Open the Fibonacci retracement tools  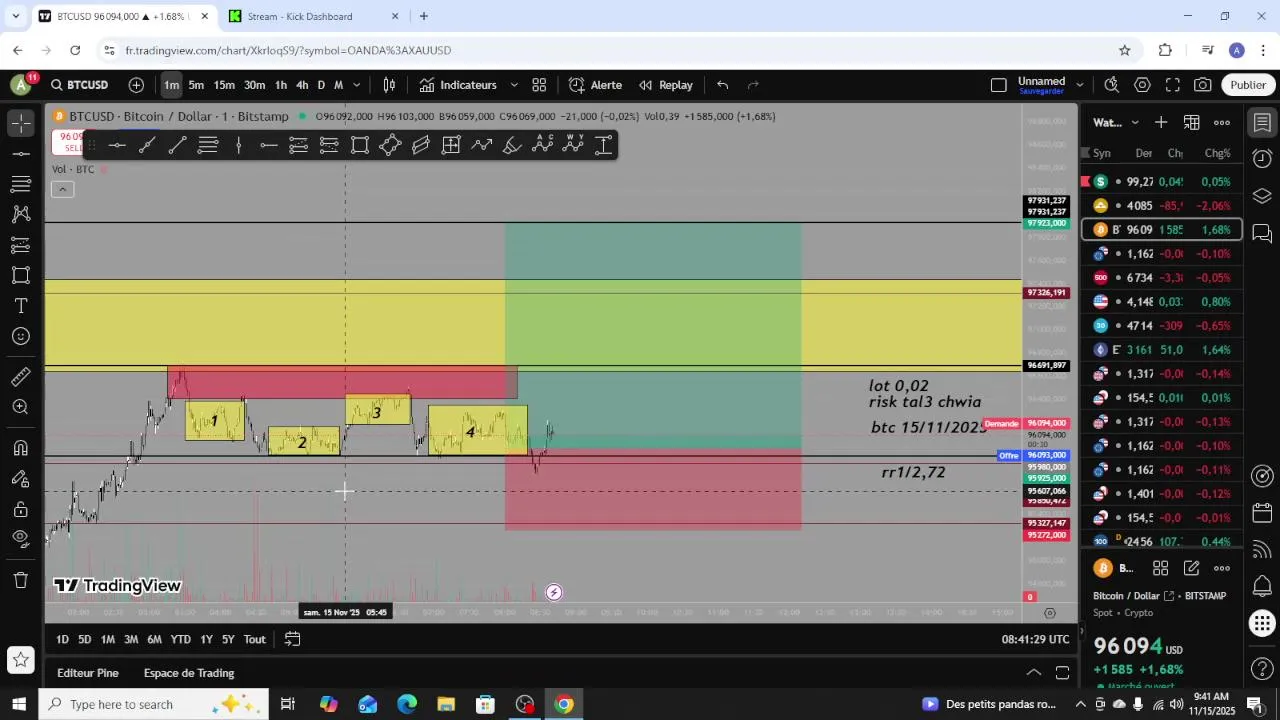click(20, 184)
